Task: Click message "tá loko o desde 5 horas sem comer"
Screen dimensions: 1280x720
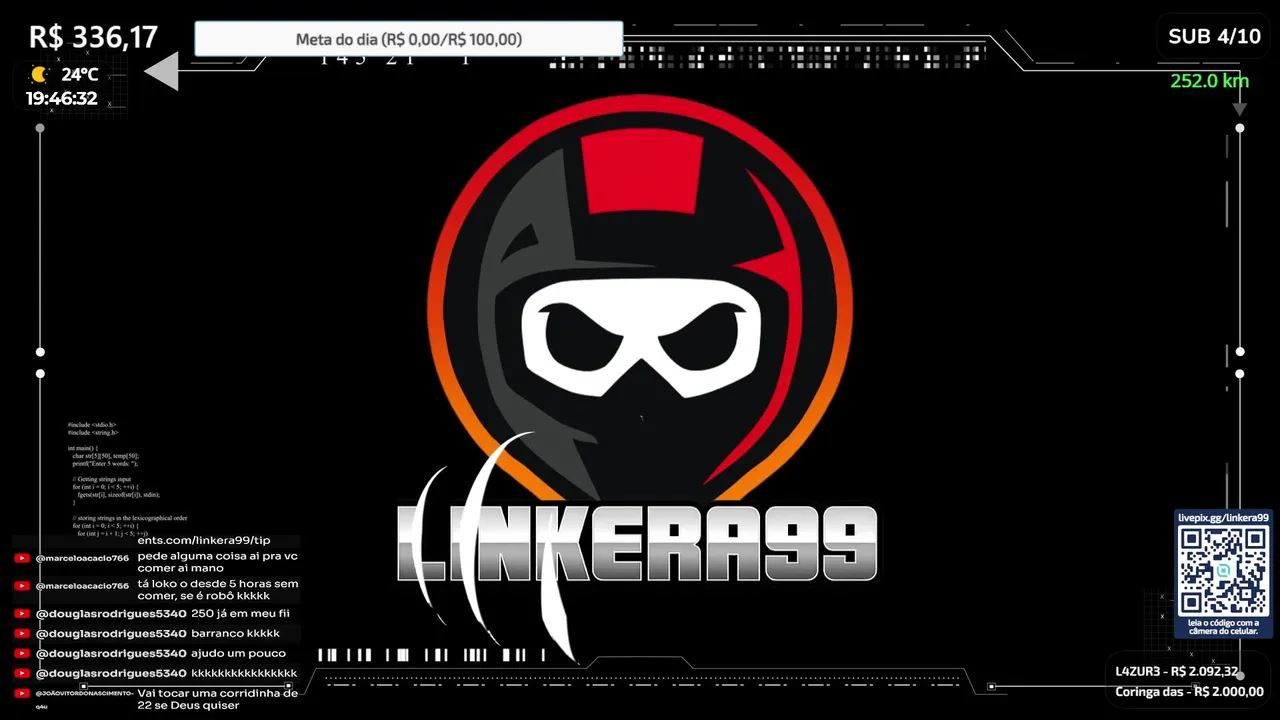Action: [217, 590]
